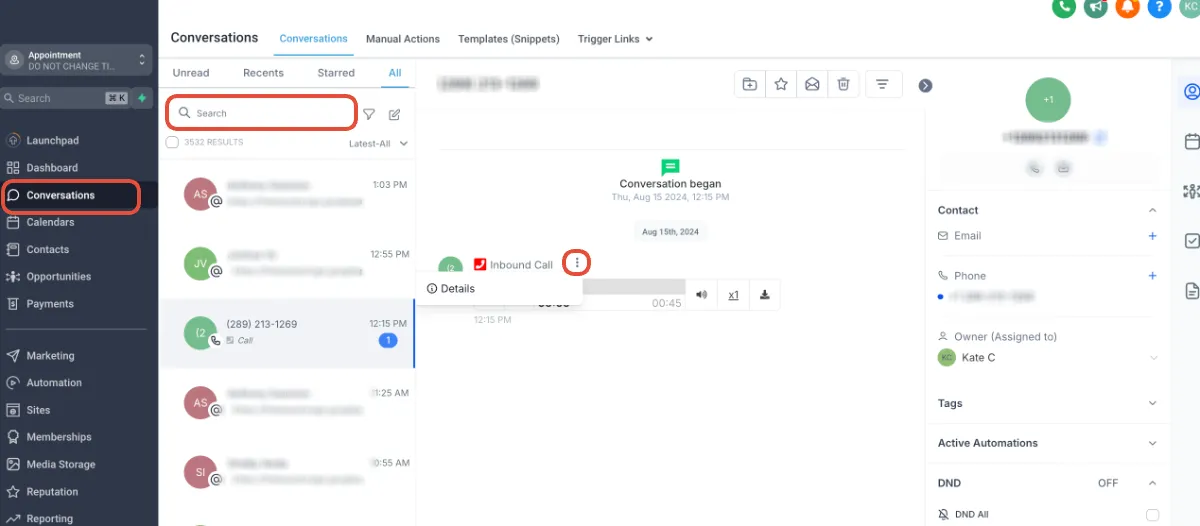Viewport: 1200px width, 526px height.
Task: Star this conversation using the star icon
Action: pos(781,85)
